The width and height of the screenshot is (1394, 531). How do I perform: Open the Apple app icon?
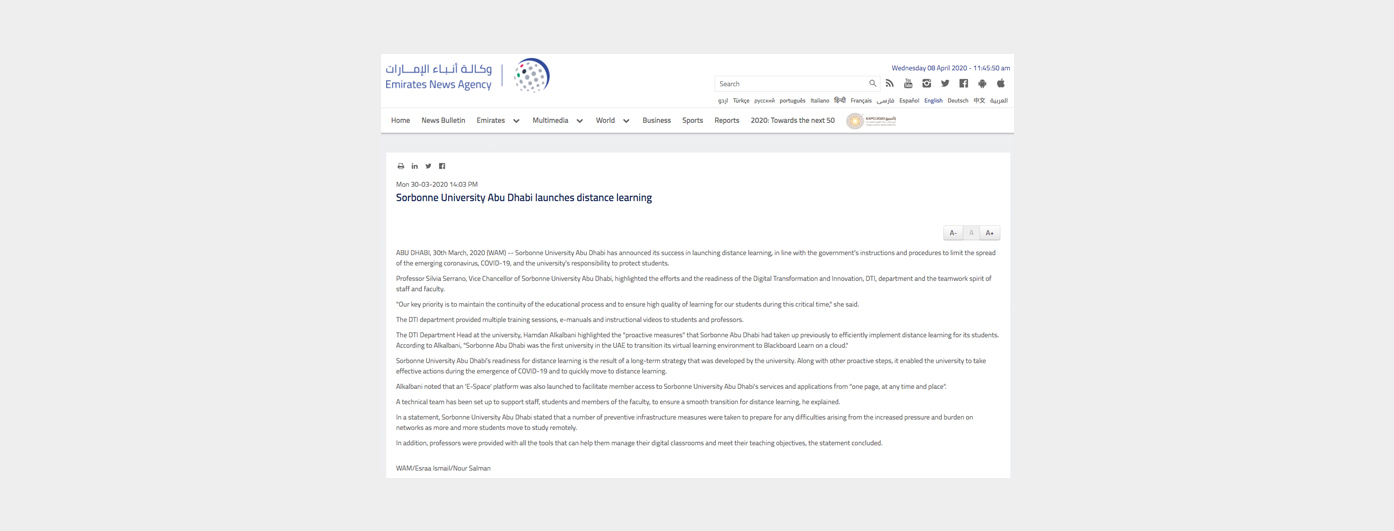(x=1000, y=83)
